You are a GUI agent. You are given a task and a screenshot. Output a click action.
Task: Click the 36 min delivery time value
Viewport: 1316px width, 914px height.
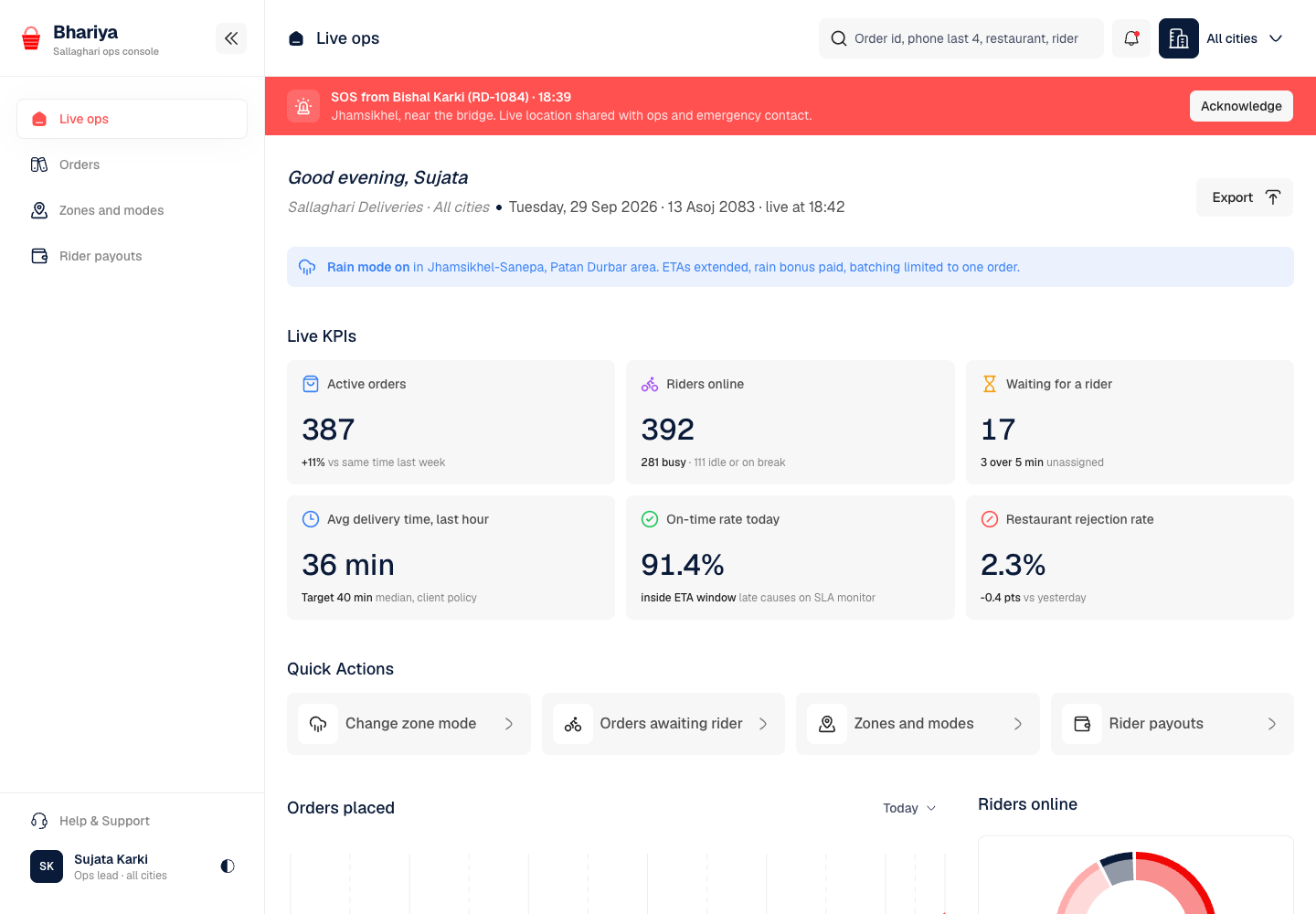point(348,565)
